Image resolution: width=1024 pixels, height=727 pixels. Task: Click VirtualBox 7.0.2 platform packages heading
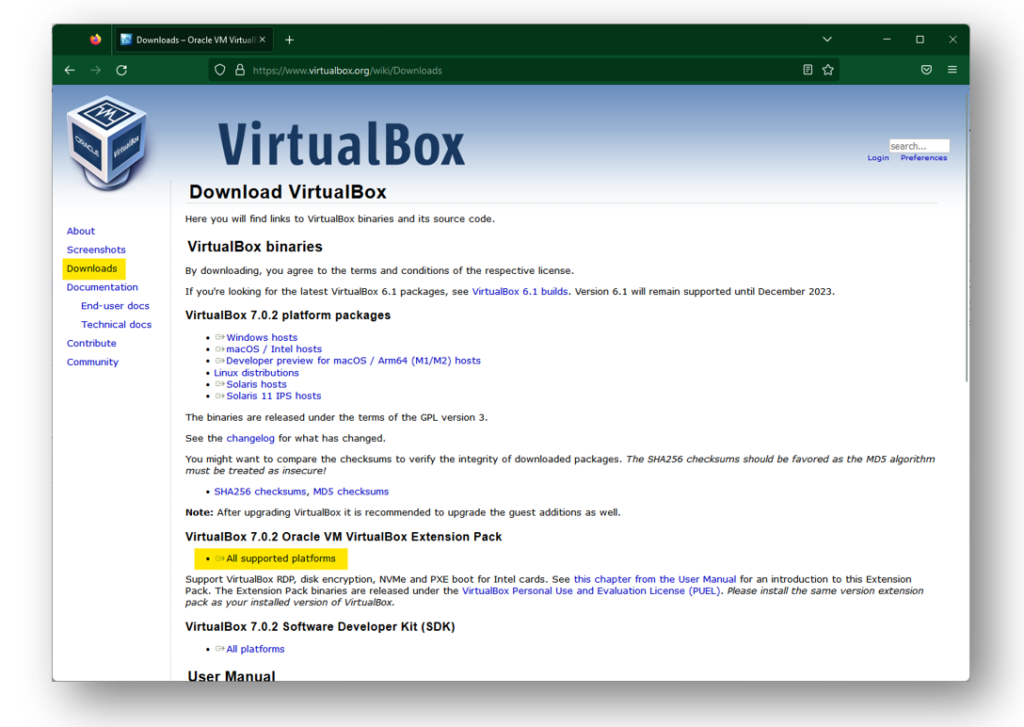288,315
